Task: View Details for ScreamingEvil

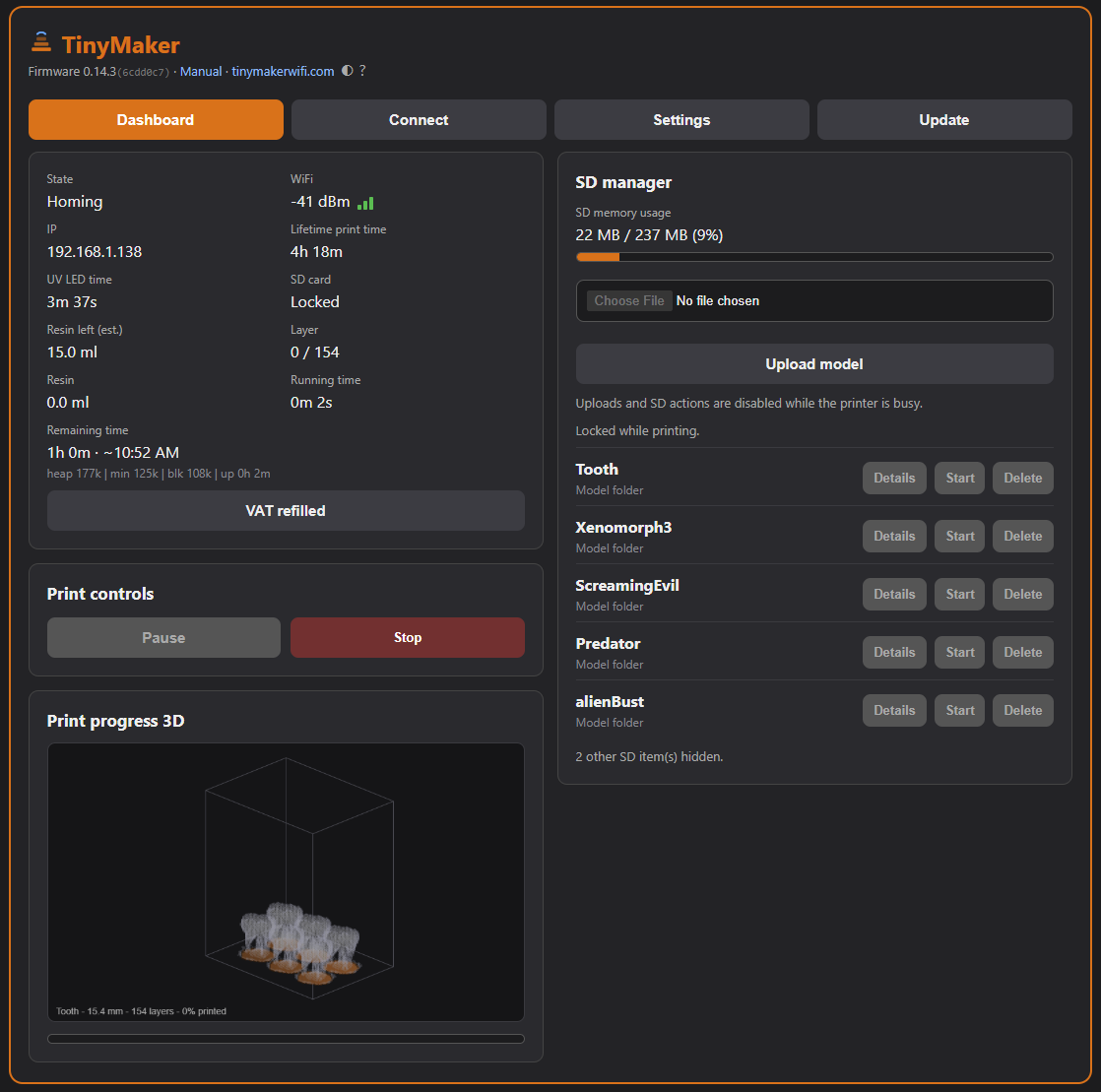Action: click(894, 594)
